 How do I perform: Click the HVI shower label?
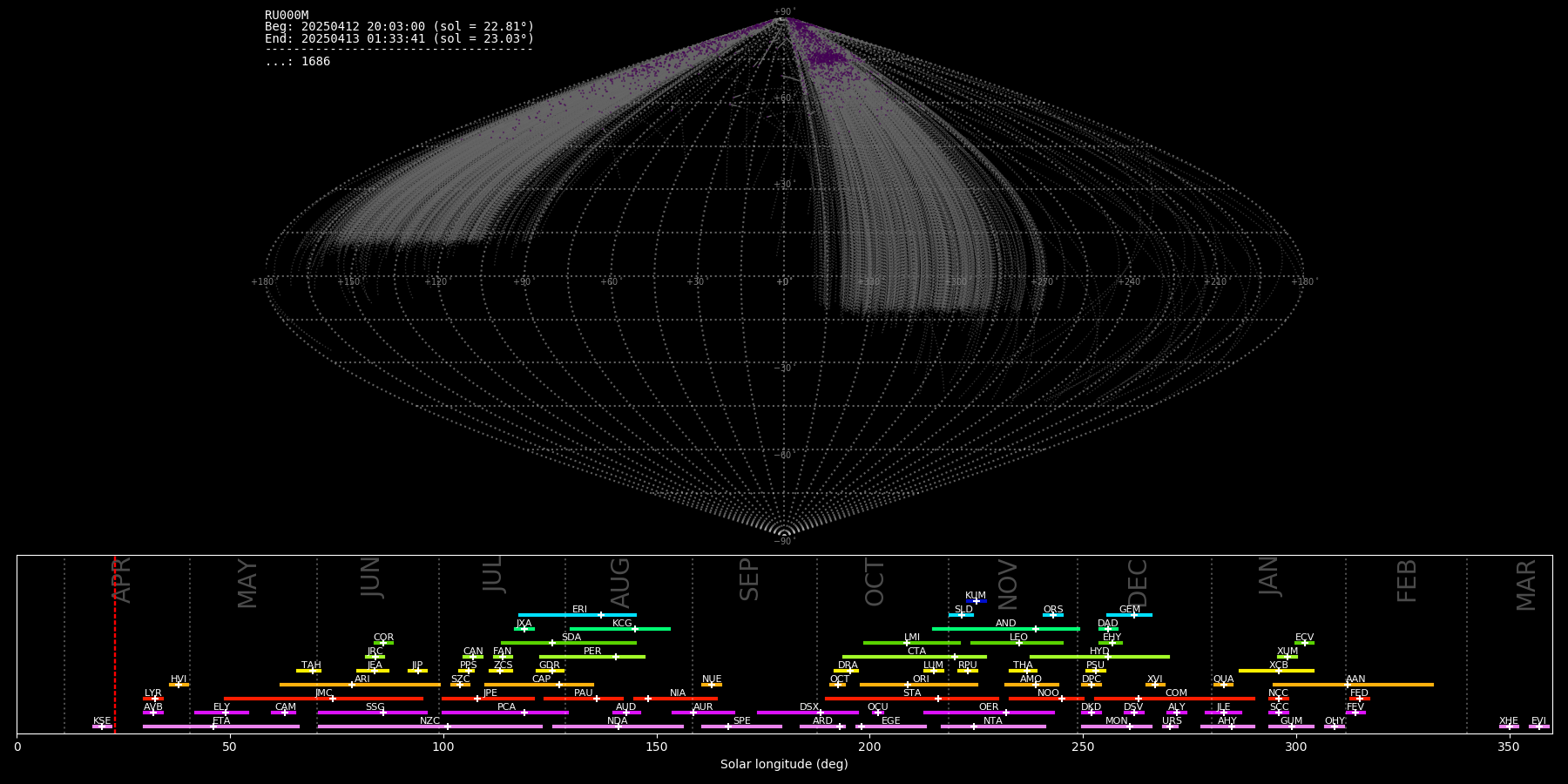coord(179,679)
